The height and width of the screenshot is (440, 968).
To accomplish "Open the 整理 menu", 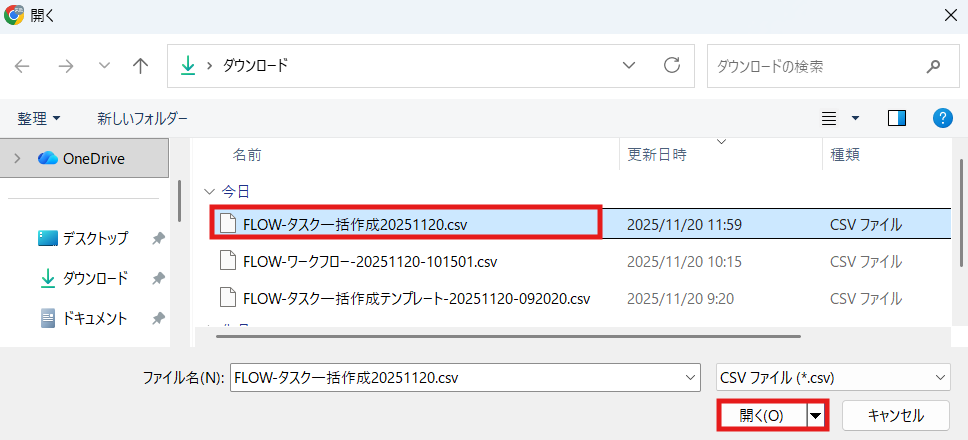I will click(x=38, y=118).
